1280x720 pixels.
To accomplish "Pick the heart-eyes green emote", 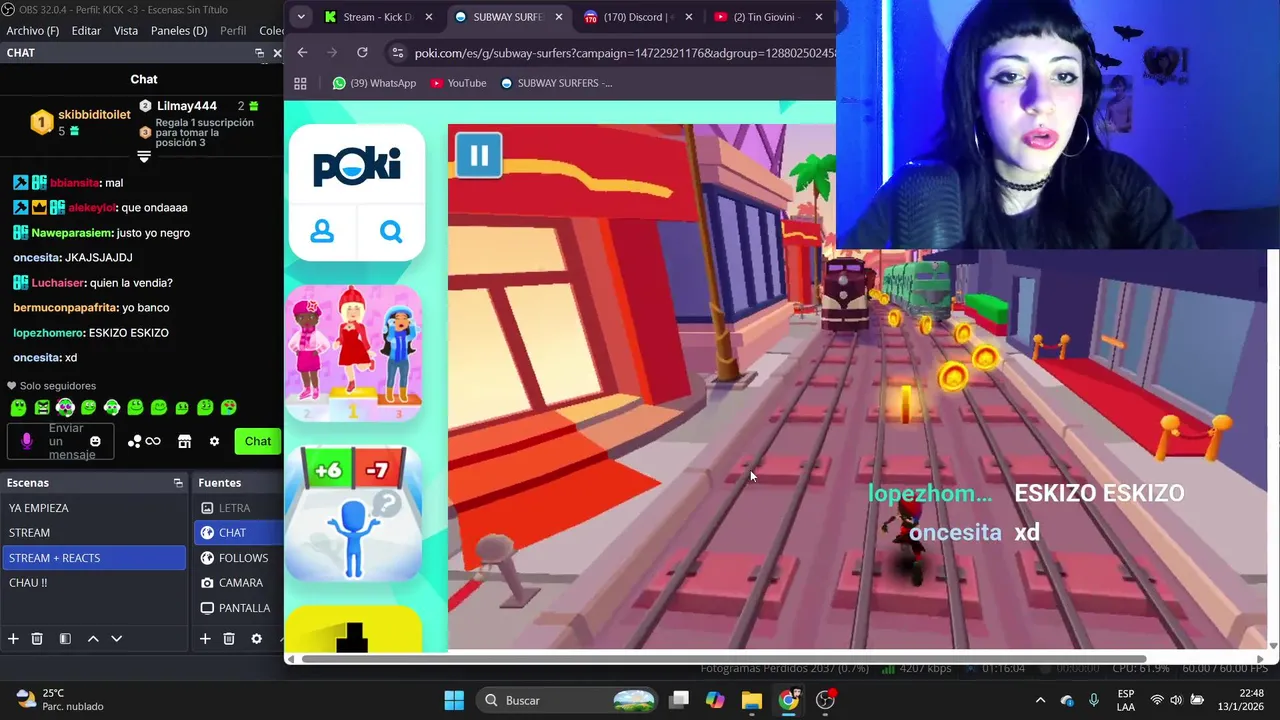I will 229,407.
